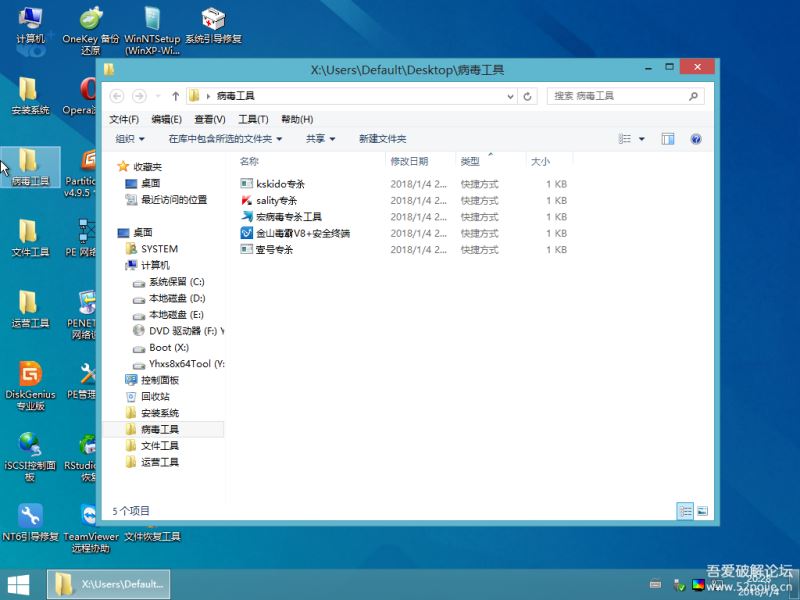
Task: Open TeamViewer 远程协助 desktop icon
Action: click(91, 528)
